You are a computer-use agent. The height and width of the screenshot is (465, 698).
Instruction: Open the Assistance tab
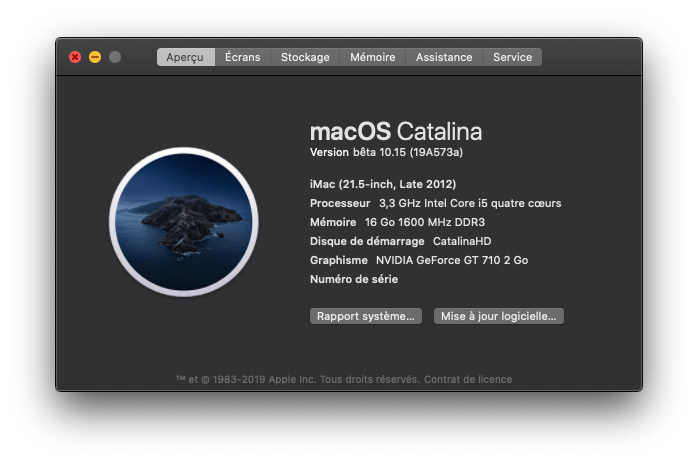tap(444, 57)
